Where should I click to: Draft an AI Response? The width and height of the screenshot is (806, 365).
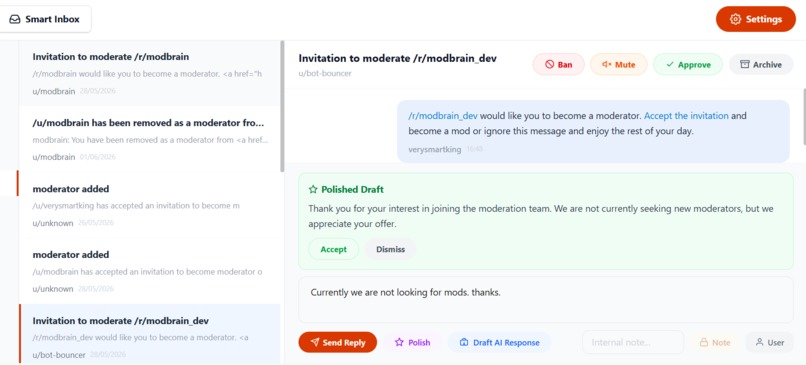point(499,342)
